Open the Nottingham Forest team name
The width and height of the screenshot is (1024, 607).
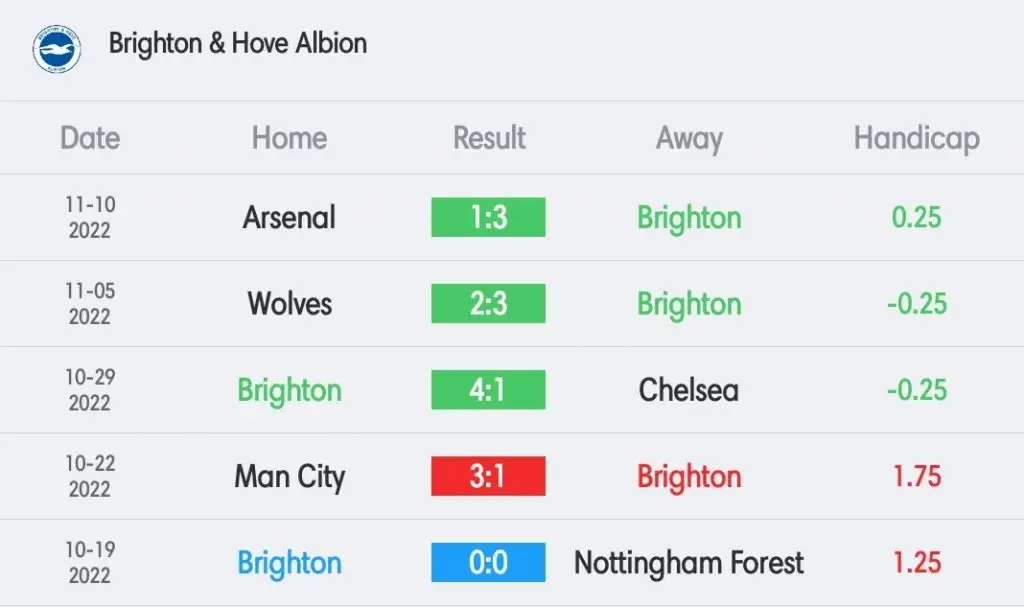pos(689,564)
